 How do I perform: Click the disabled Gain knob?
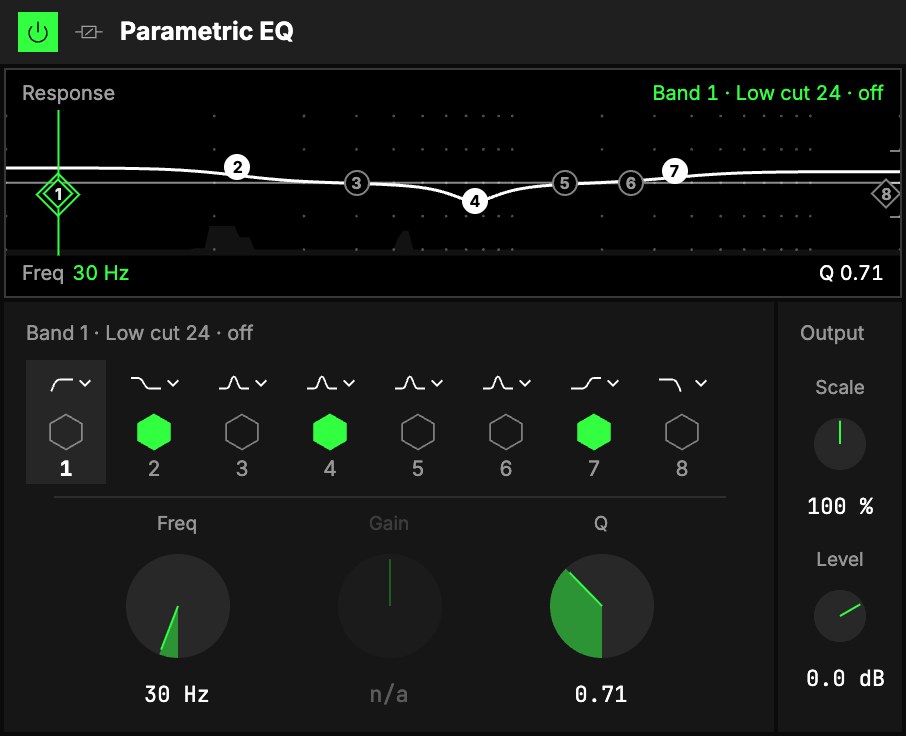point(390,606)
